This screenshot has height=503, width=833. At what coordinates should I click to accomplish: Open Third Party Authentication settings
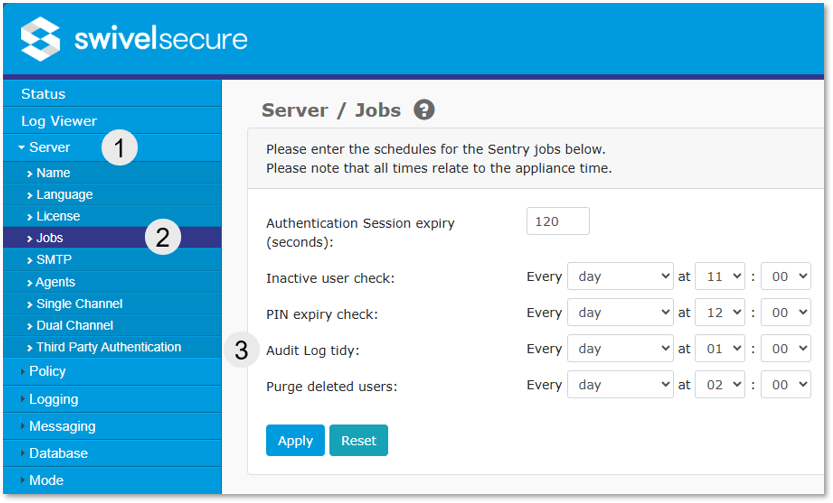click(108, 347)
